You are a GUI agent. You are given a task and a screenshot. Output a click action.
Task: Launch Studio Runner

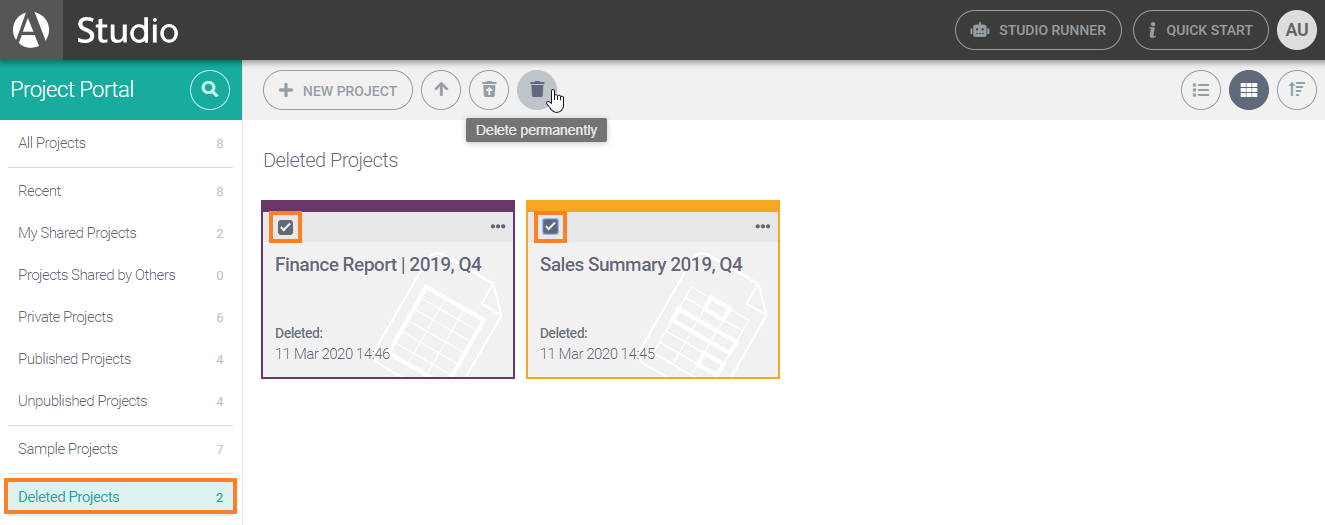tap(1038, 30)
